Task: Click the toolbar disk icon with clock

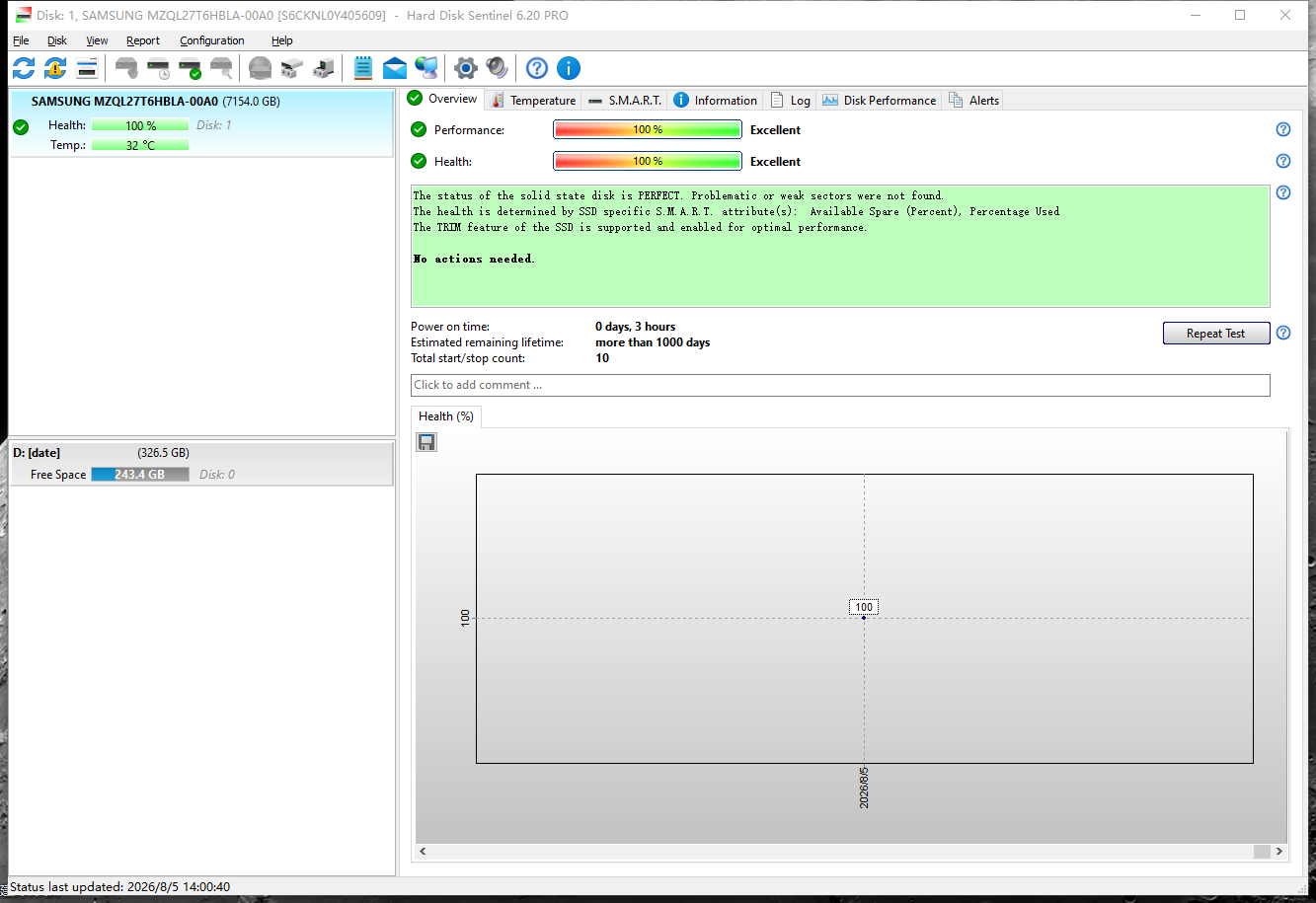Action: pyautogui.click(x=158, y=68)
